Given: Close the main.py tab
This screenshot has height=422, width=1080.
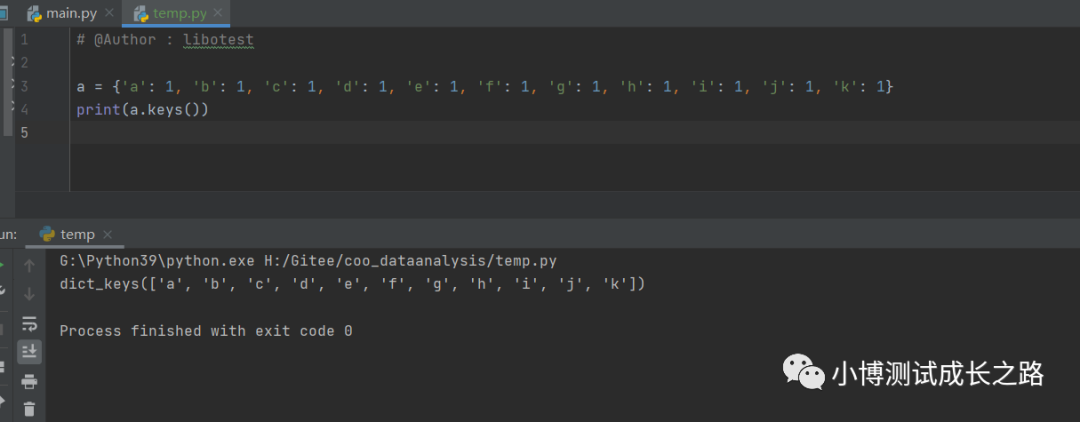Looking at the screenshot, I should [109, 13].
